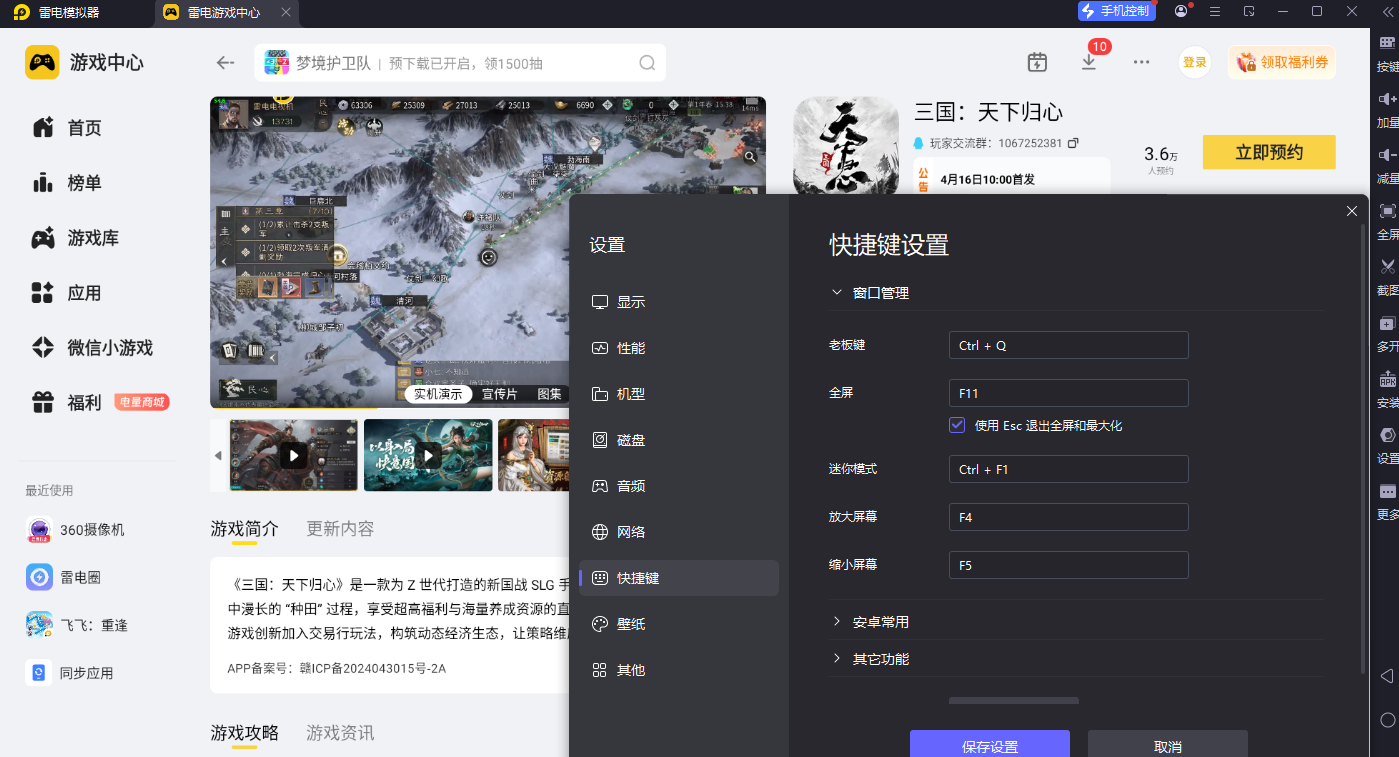This screenshot has height=757, width=1399.
Task: Select the 图集 media tab
Action: [x=550, y=394]
